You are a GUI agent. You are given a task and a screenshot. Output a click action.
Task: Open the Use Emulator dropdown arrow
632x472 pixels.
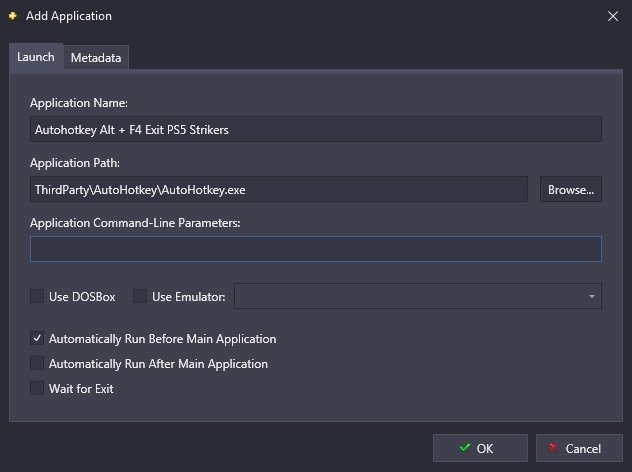pyautogui.click(x=591, y=296)
